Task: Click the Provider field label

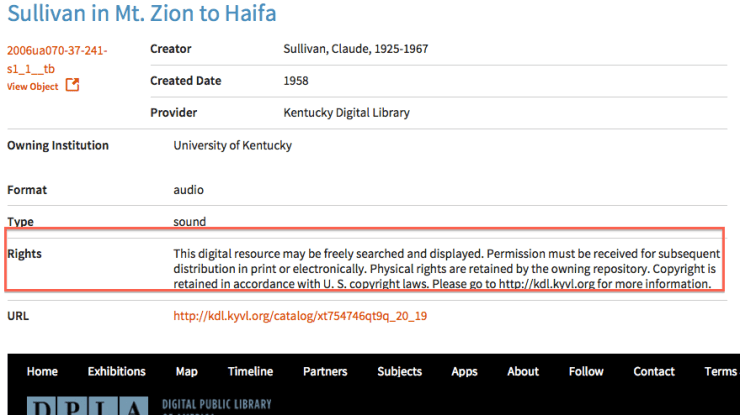Action: click(x=173, y=113)
